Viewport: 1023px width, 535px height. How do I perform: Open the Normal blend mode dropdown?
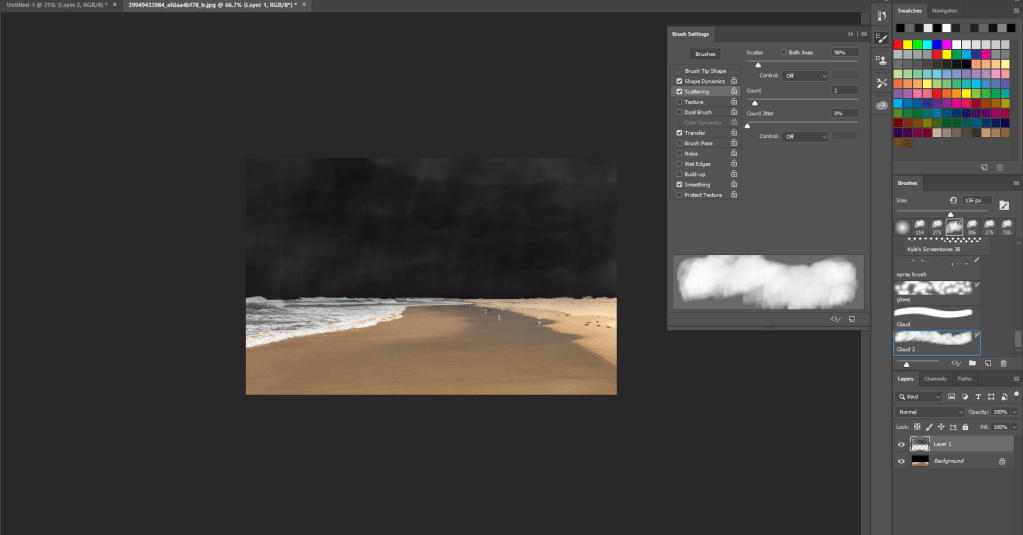pos(930,412)
